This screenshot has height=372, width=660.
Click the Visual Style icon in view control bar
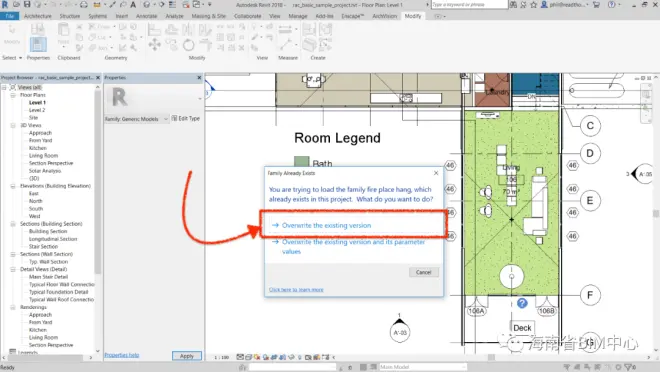coord(248,357)
